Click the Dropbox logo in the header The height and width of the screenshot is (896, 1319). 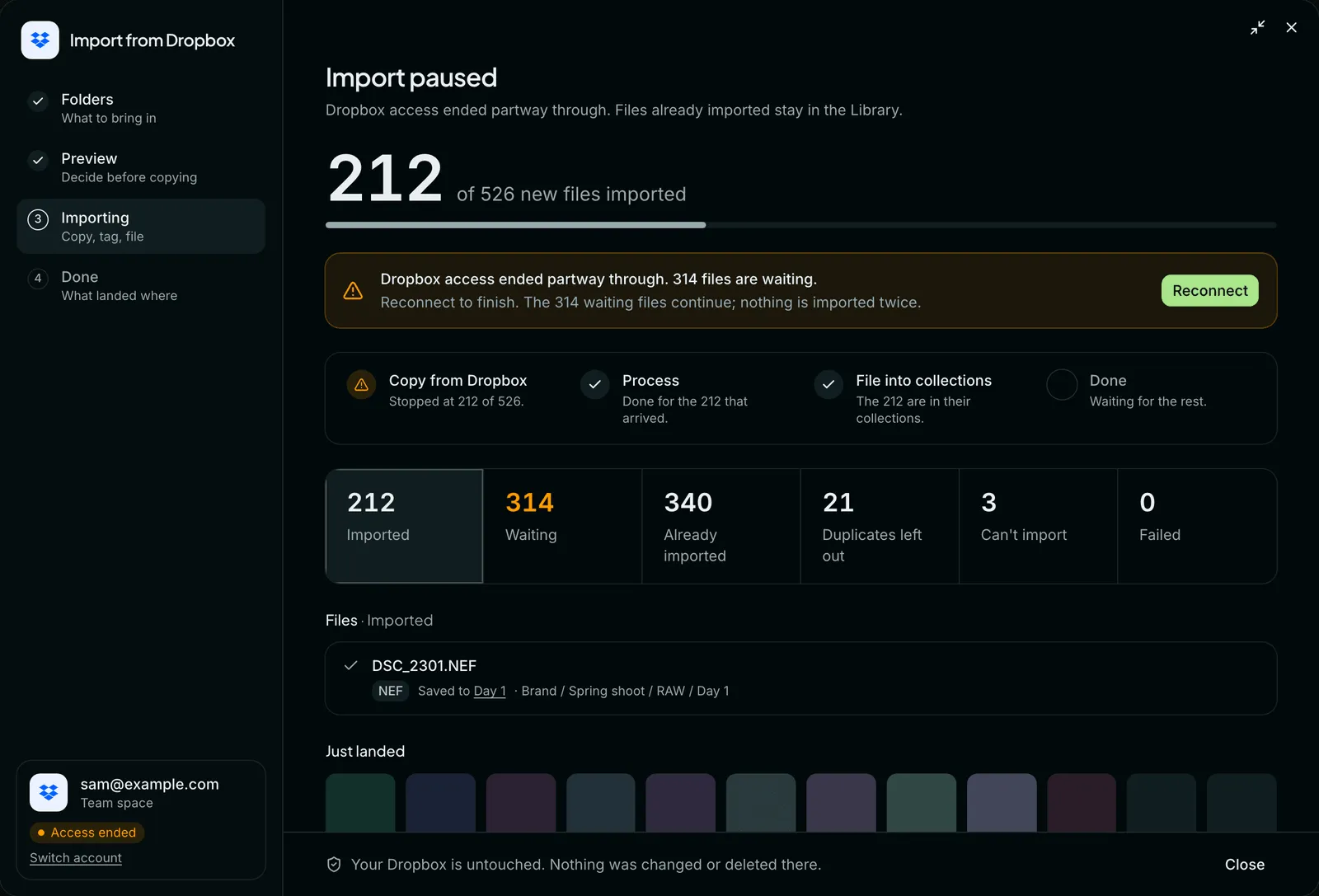click(x=40, y=40)
